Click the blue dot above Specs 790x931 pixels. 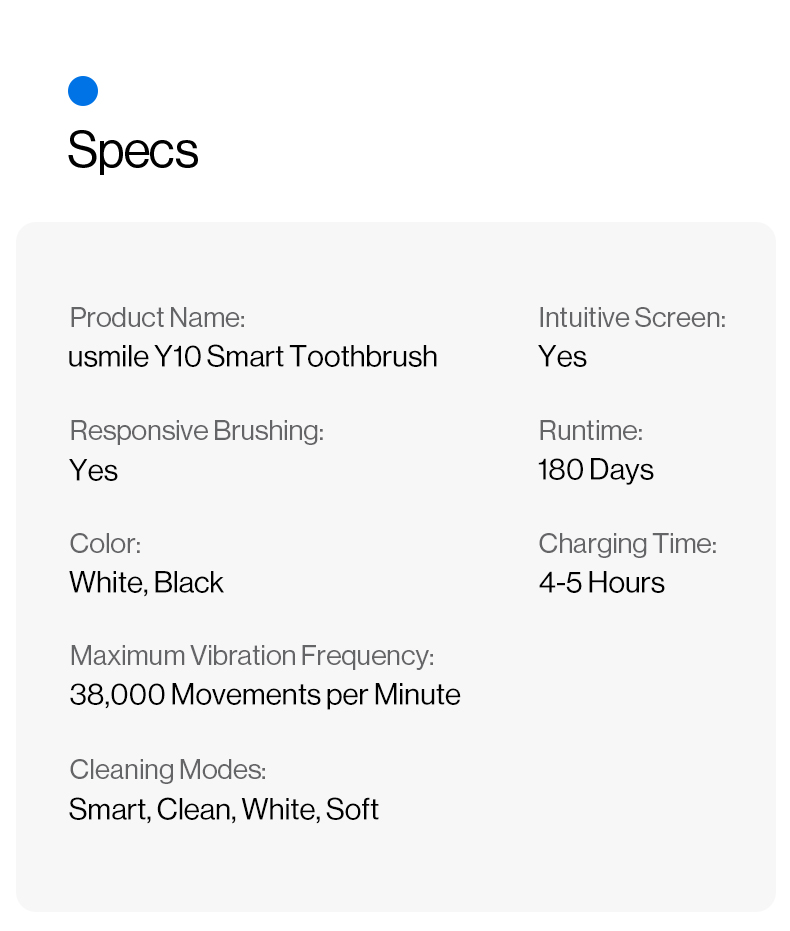83,91
